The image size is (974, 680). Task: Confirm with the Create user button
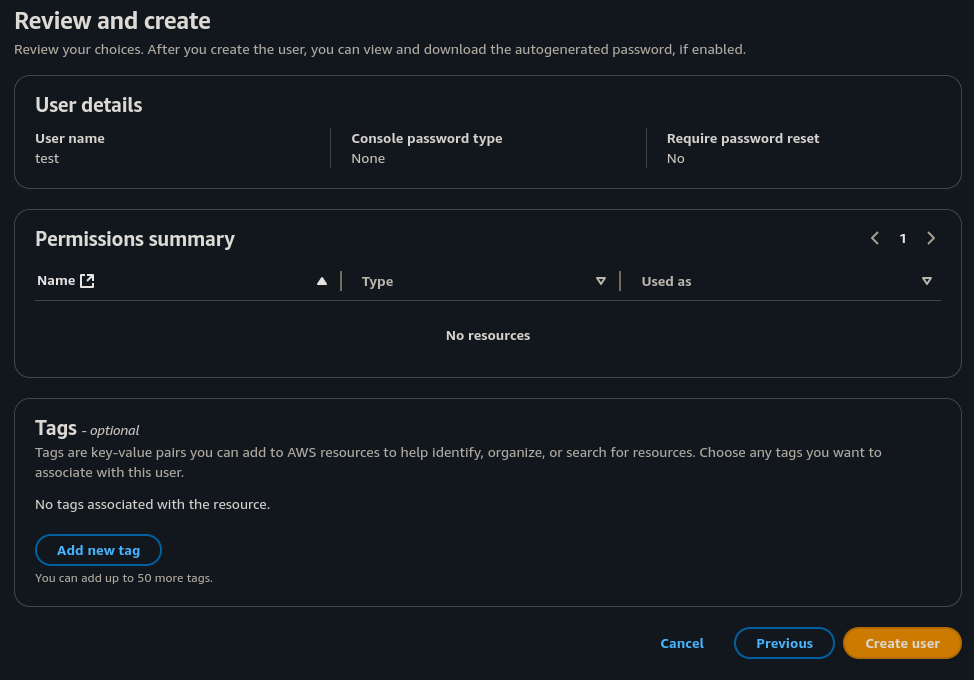[x=902, y=643]
